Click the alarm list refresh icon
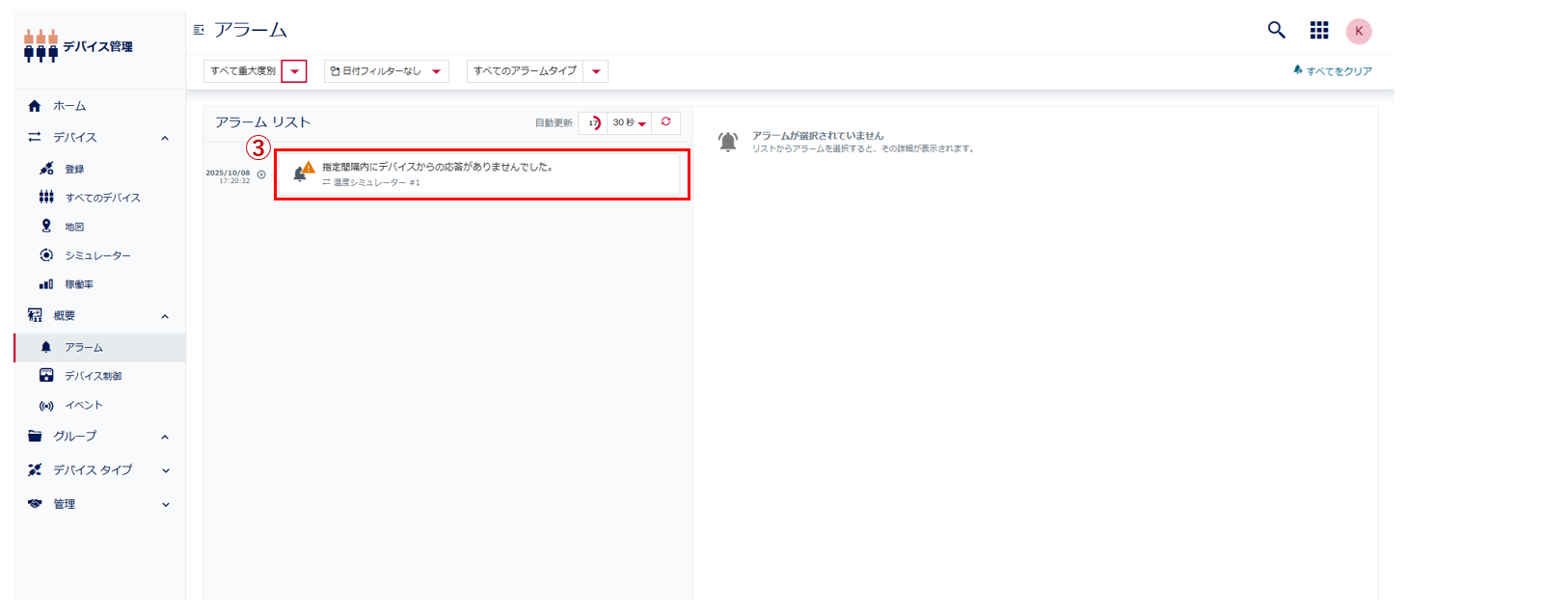 (x=665, y=122)
